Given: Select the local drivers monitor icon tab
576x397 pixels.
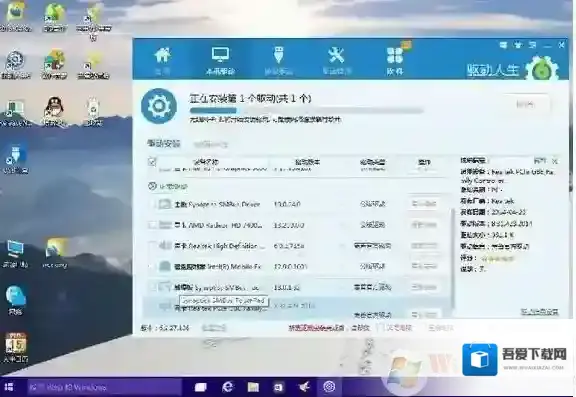Looking at the screenshot, I should 220,61.
